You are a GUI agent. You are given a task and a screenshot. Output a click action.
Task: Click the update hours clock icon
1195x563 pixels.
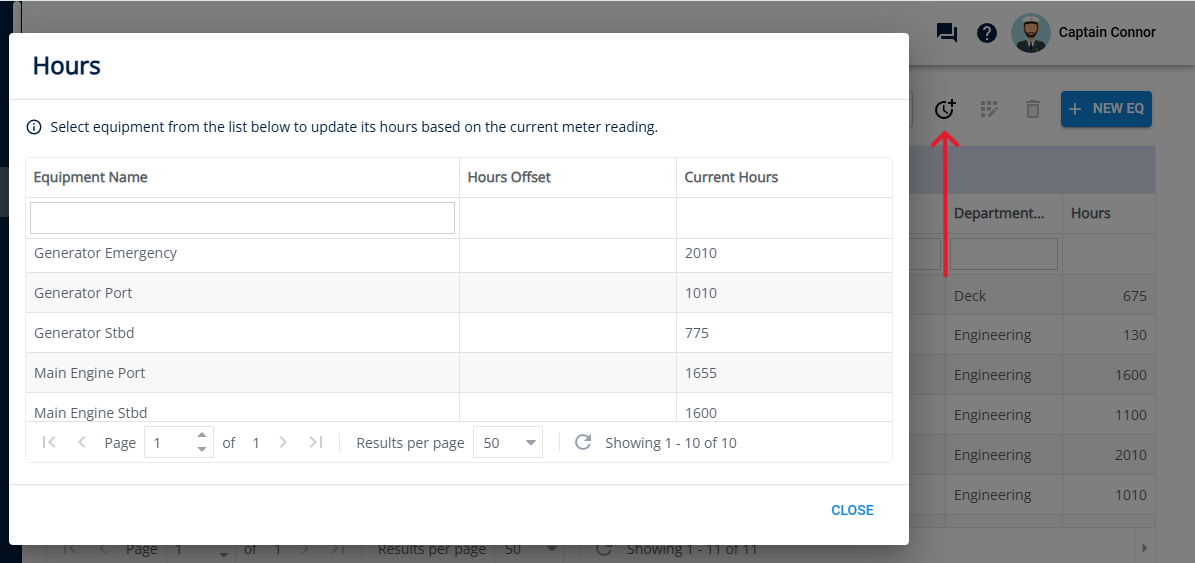pyautogui.click(x=945, y=109)
